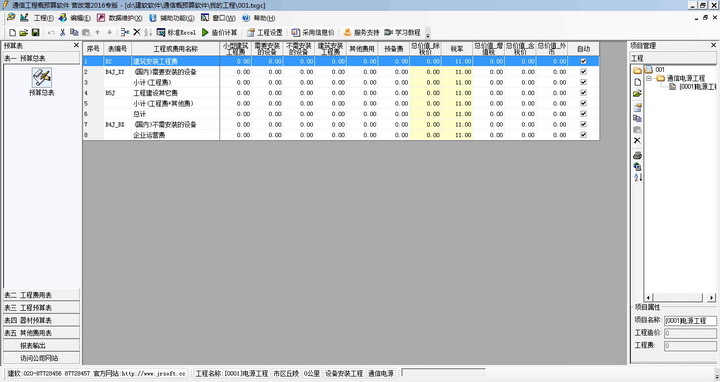Click the 服务支持 toolbar button
The image size is (720, 382).
pyautogui.click(x=362, y=33)
